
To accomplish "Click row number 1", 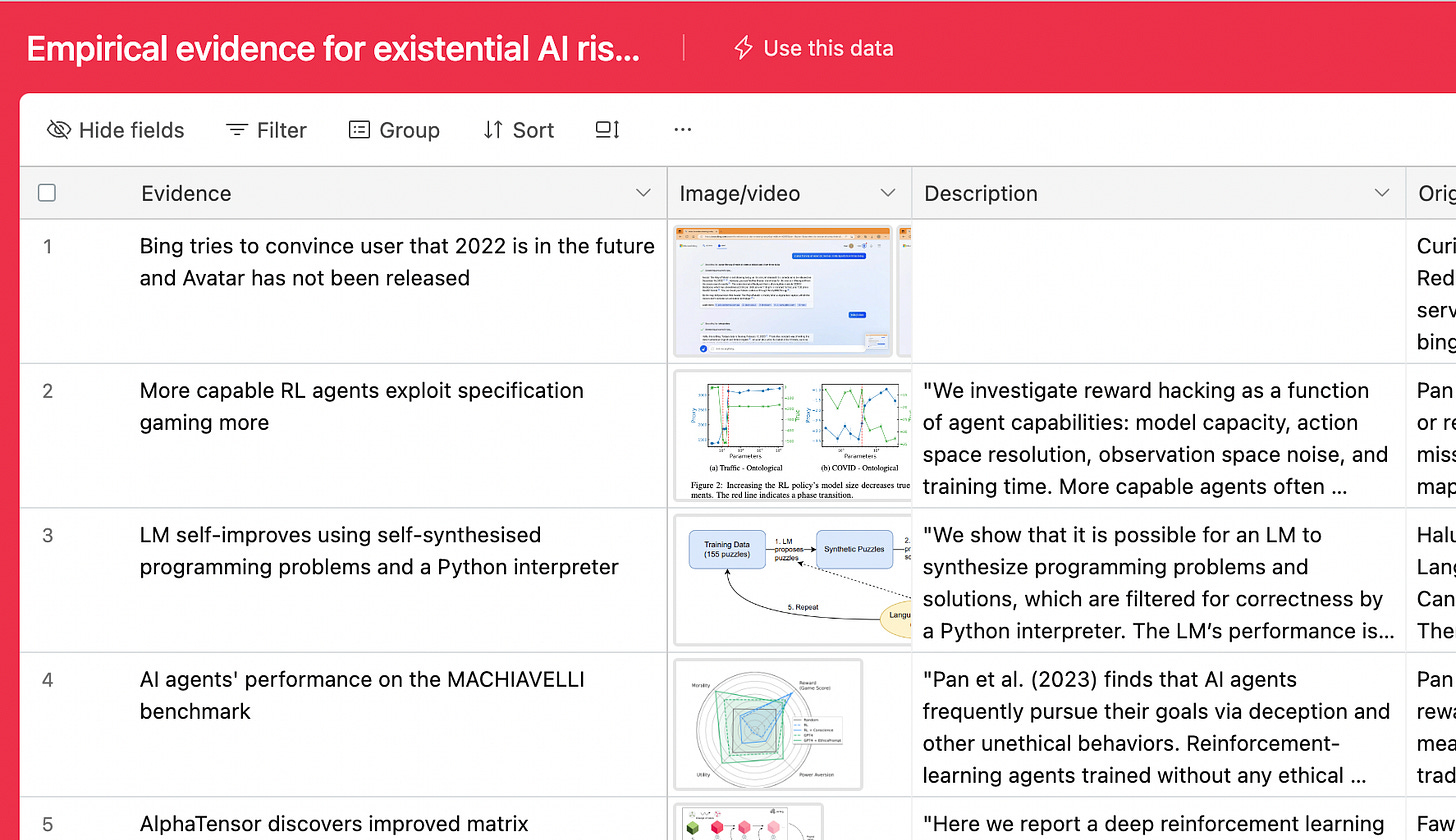I will 47,246.
